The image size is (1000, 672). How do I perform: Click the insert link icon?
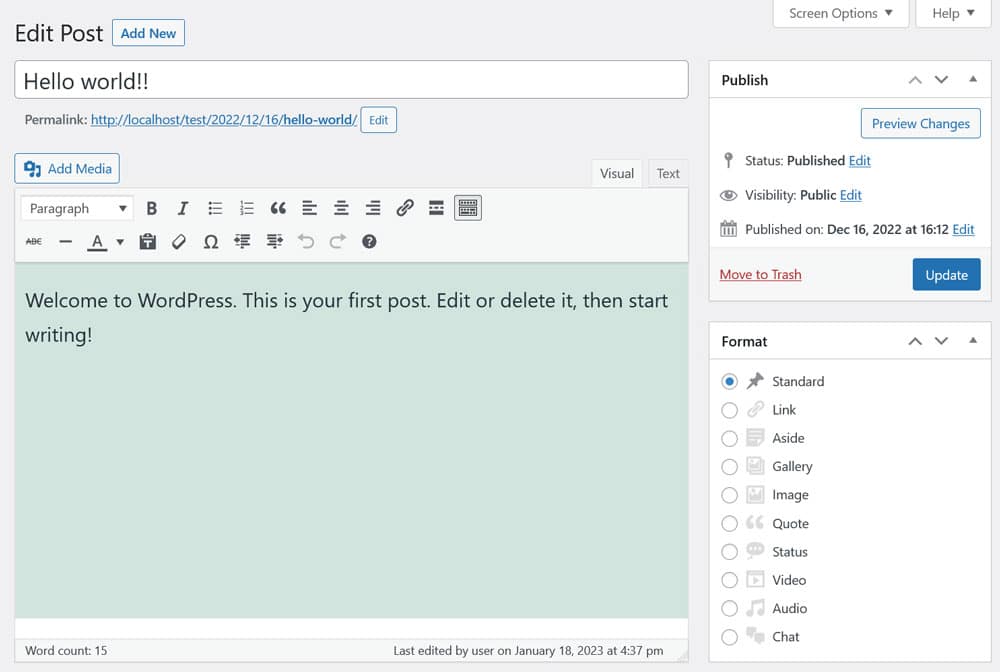(x=405, y=208)
